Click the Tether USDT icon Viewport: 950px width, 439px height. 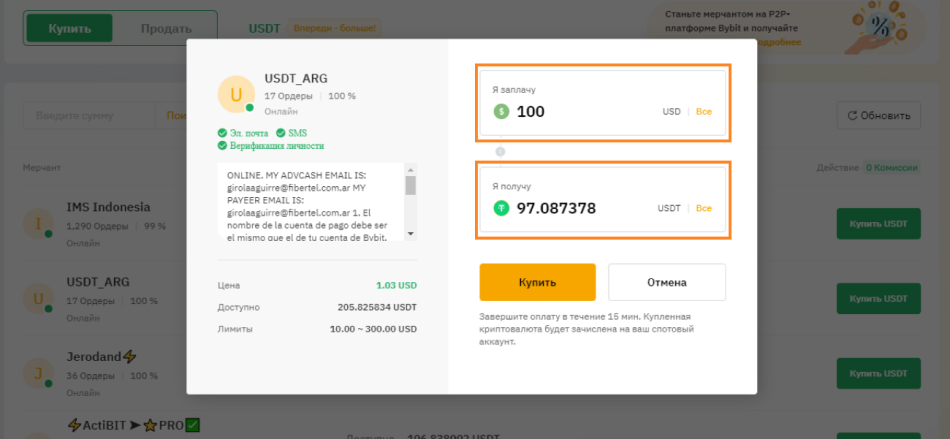[x=501, y=208]
